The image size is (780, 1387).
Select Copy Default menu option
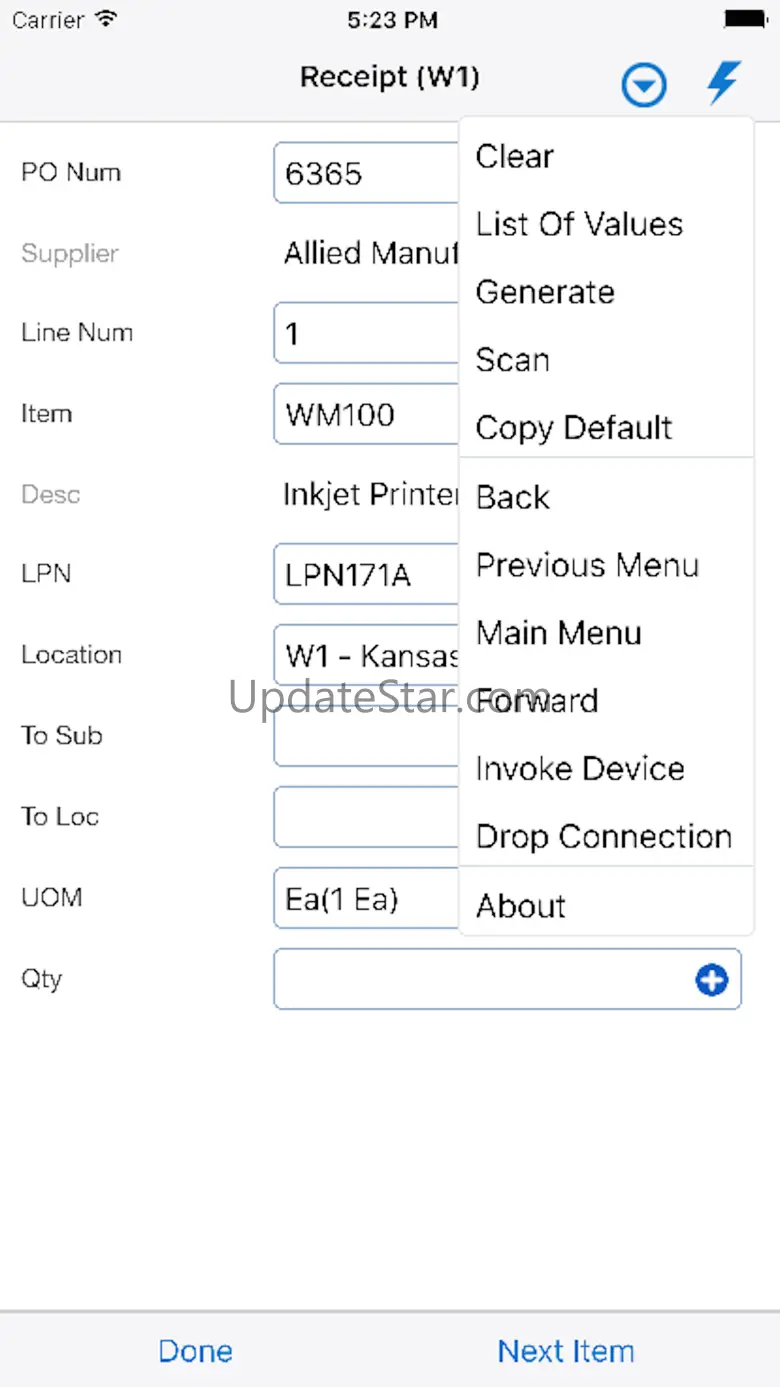(x=574, y=428)
